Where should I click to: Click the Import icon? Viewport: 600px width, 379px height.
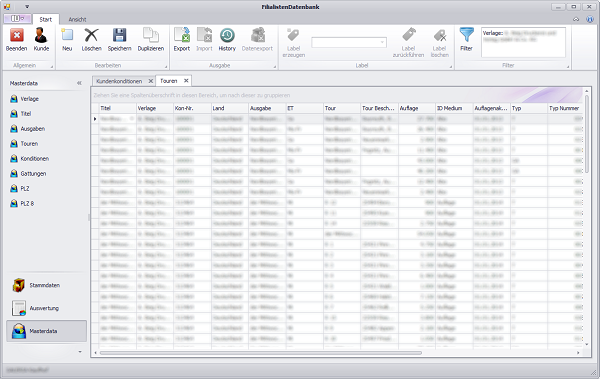(x=204, y=35)
